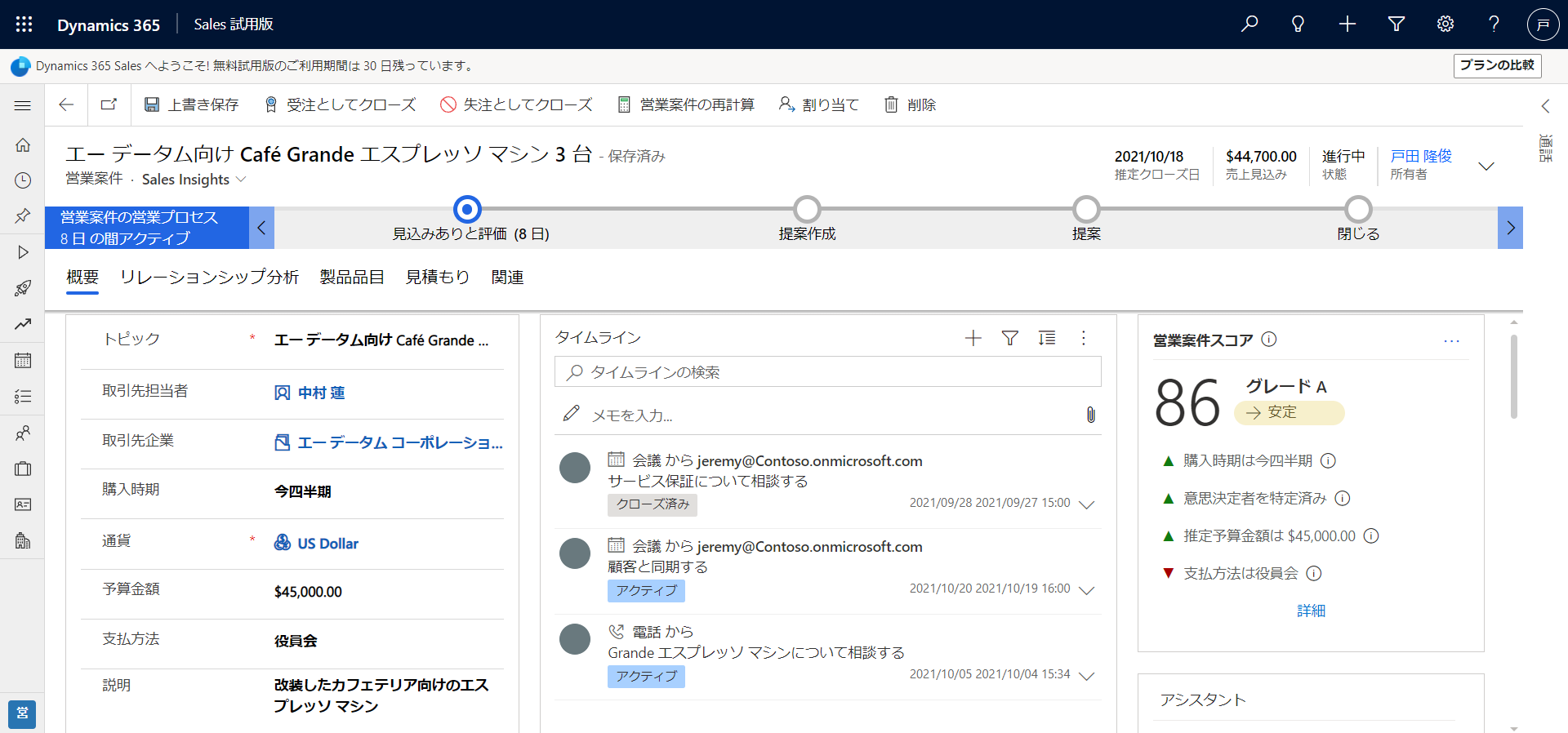
Task: Open the lightbulb assistant icon
Action: coord(1298,24)
